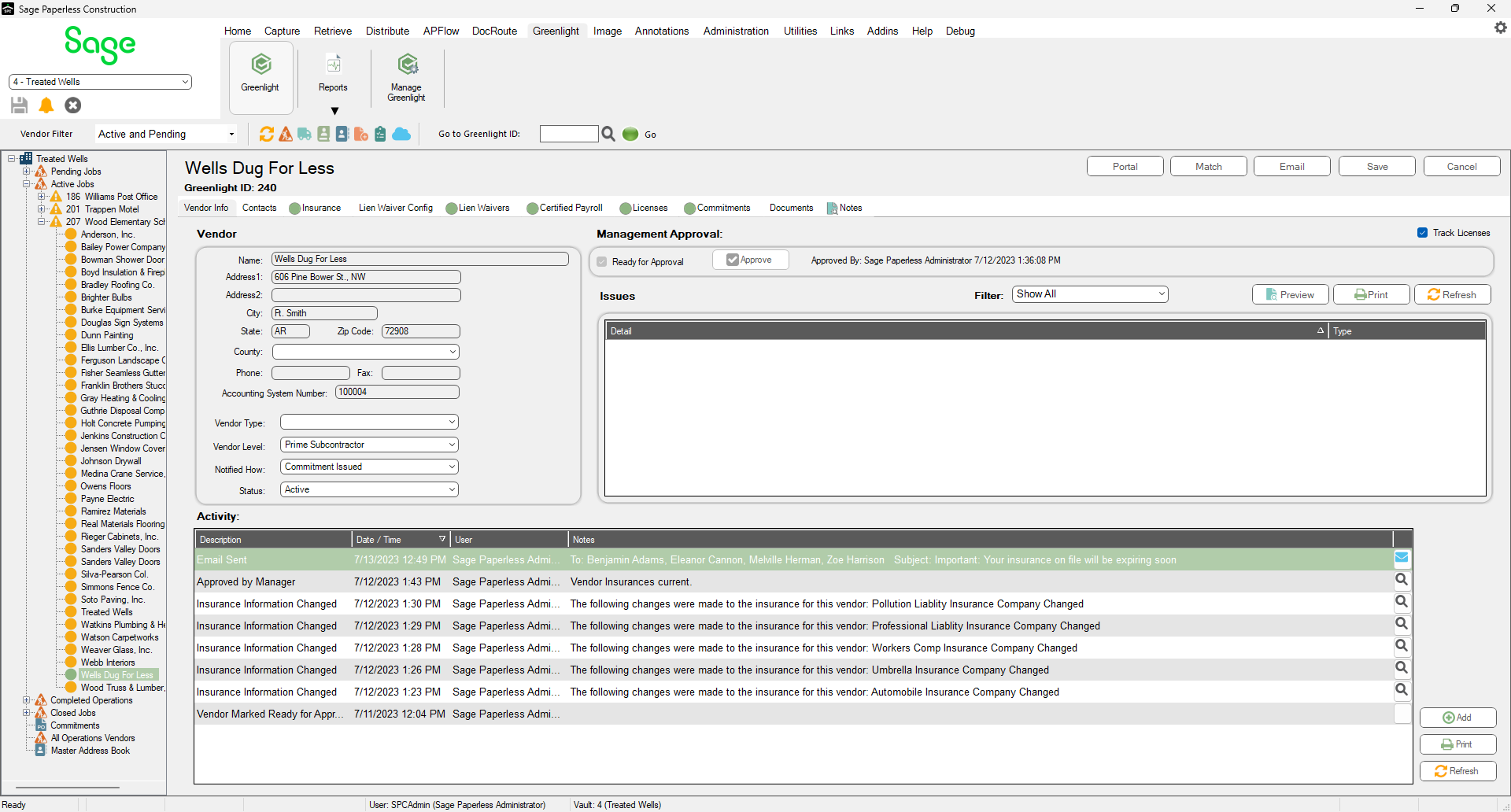Click the green address book toolbar icon

click(x=323, y=134)
